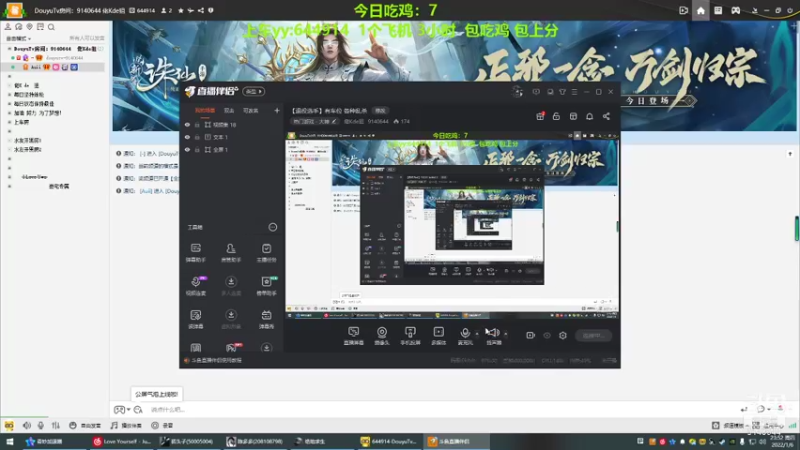Screen dimensions: 800x450
Task: Toggle lock on the 全屏 1 source
Action: point(197,149)
